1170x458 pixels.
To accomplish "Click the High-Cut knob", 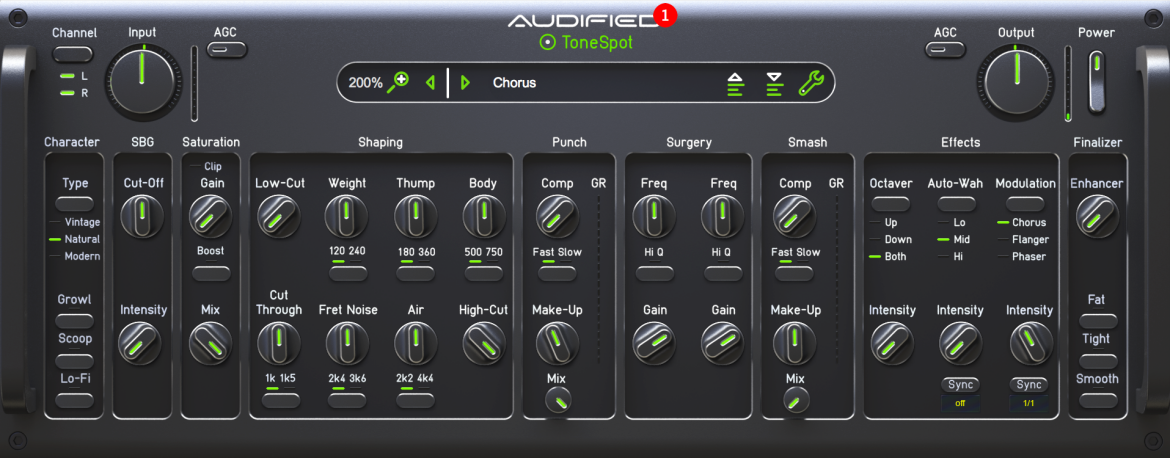I will pyautogui.click(x=484, y=345).
